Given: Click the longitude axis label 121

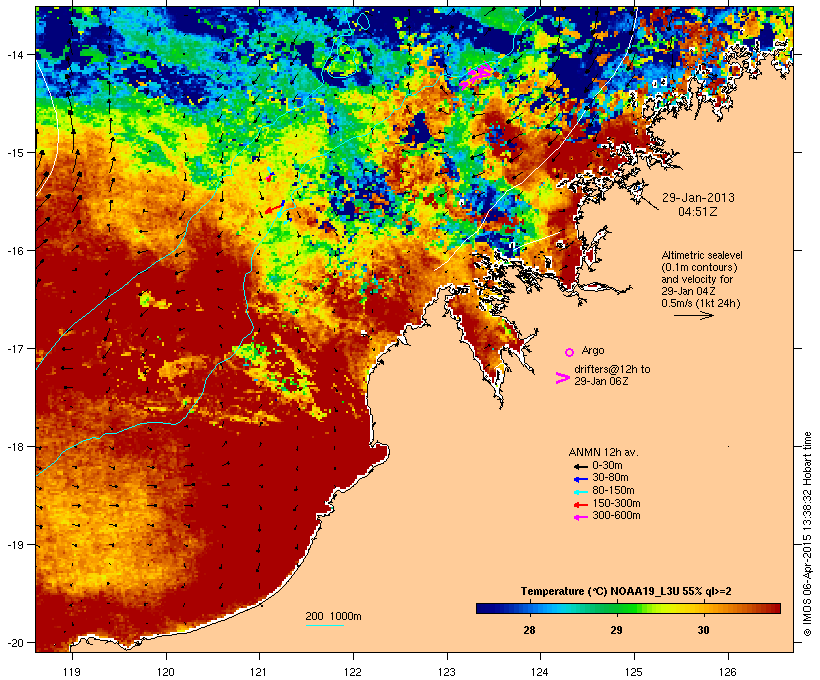Looking at the screenshot, I should pos(259,672).
